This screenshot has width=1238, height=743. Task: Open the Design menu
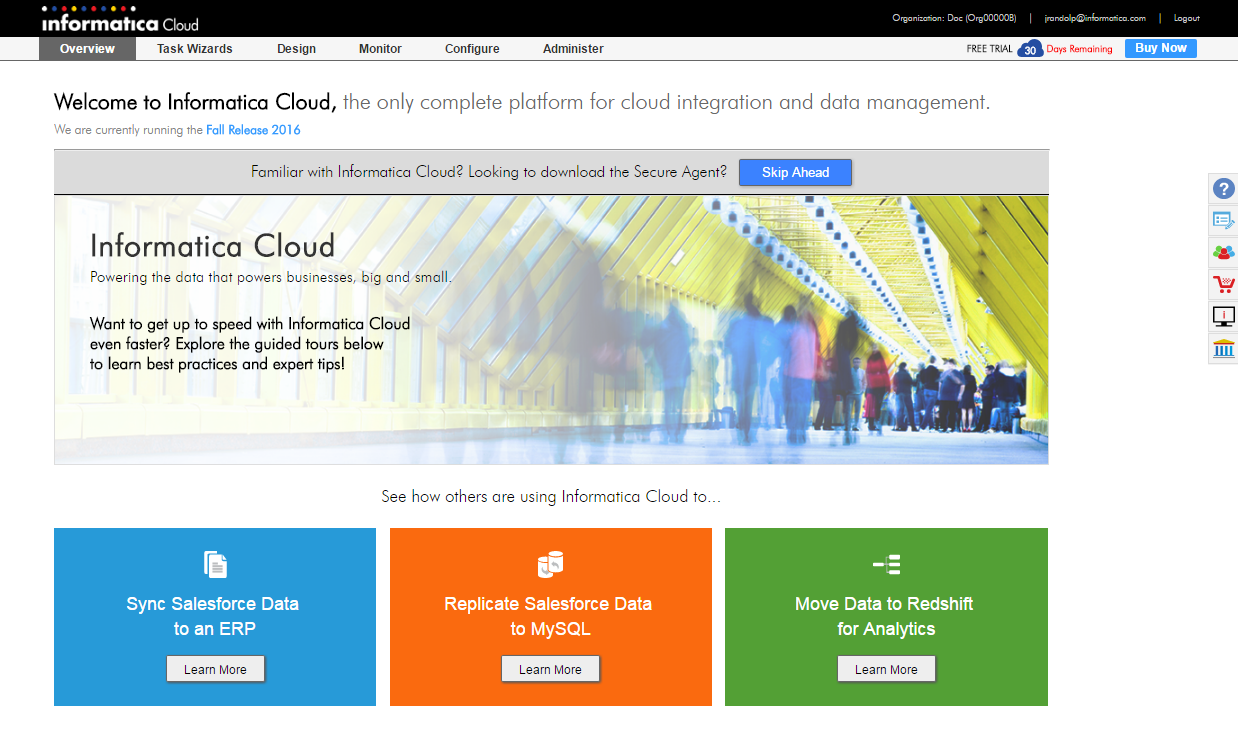click(297, 49)
